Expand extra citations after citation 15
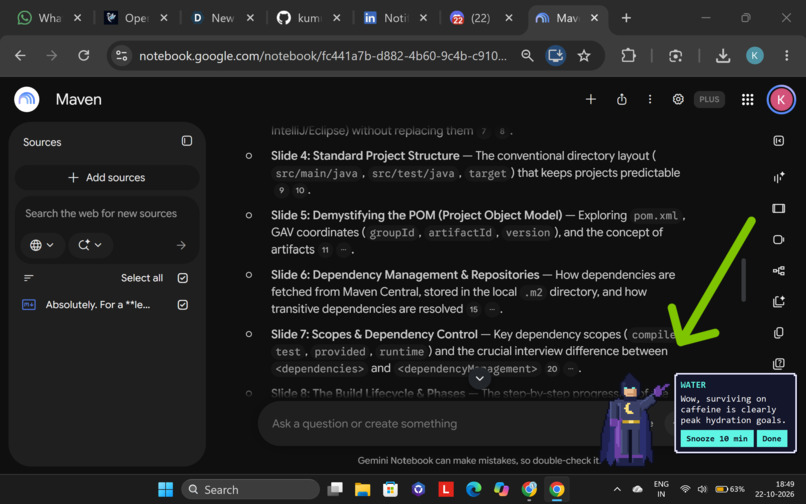The width and height of the screenshot is (806, 504). [492, 310]
